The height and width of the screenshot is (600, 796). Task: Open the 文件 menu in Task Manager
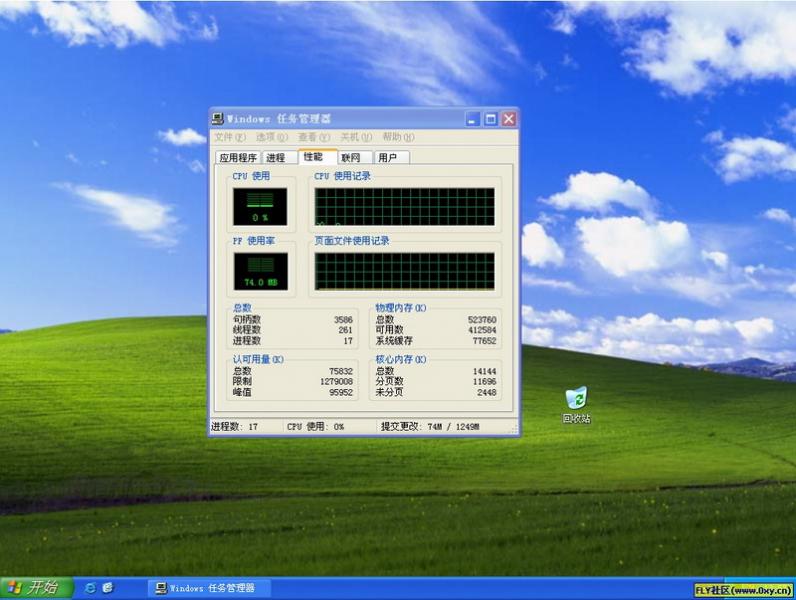(229, 137)
